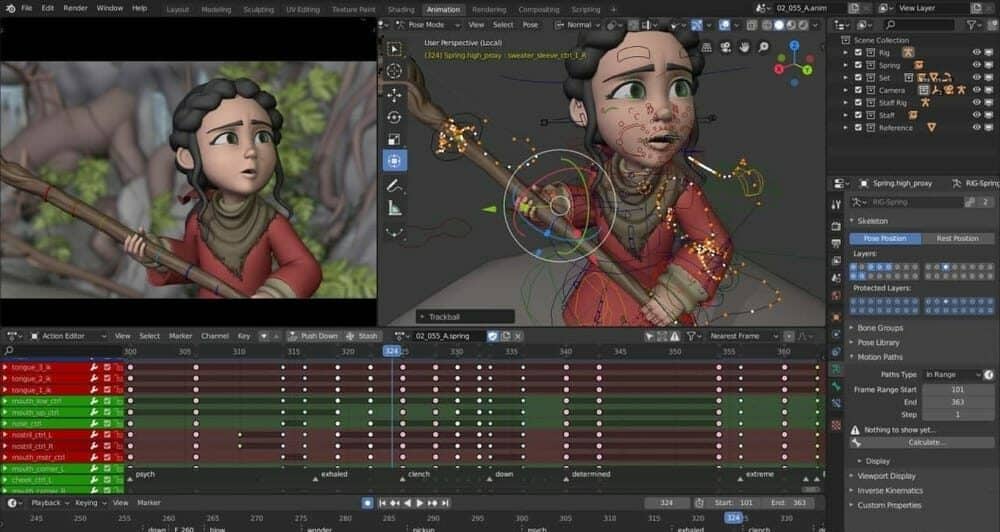Viewport: 1000px width, 532px height.
Task: Open the object data armature properties tab
Action: (x=836, y=369)
